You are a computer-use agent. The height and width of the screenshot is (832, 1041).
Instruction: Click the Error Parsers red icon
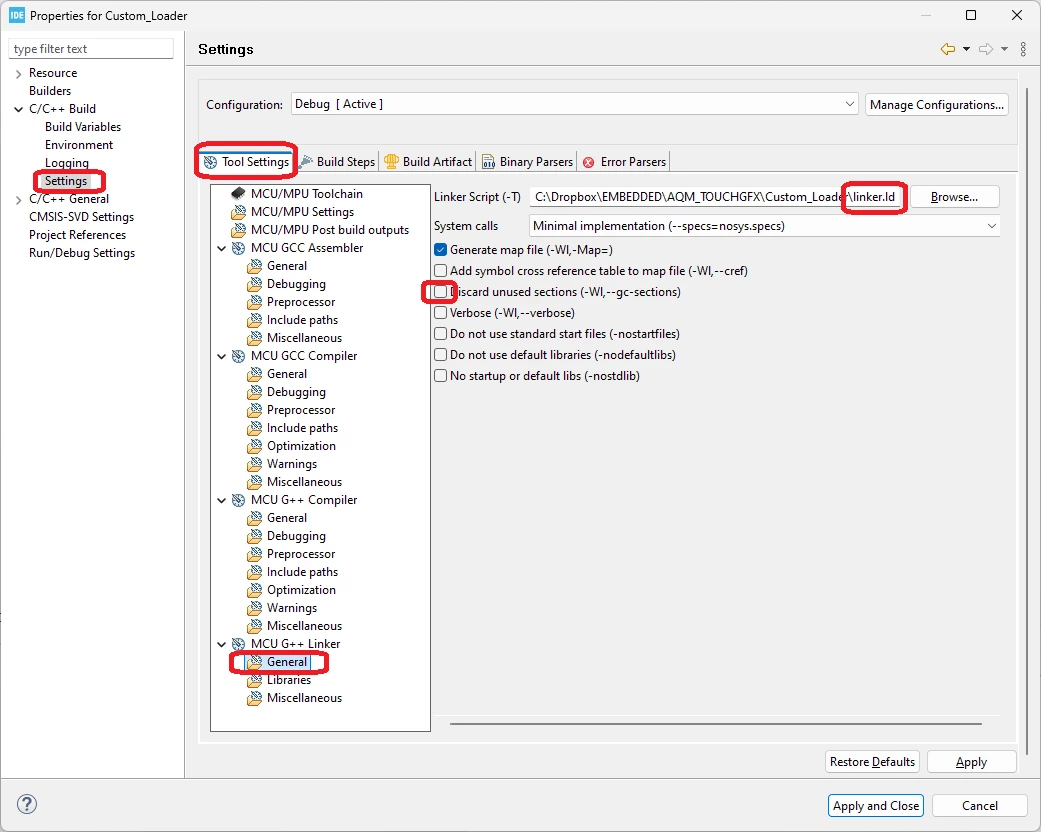coord(589,162)
